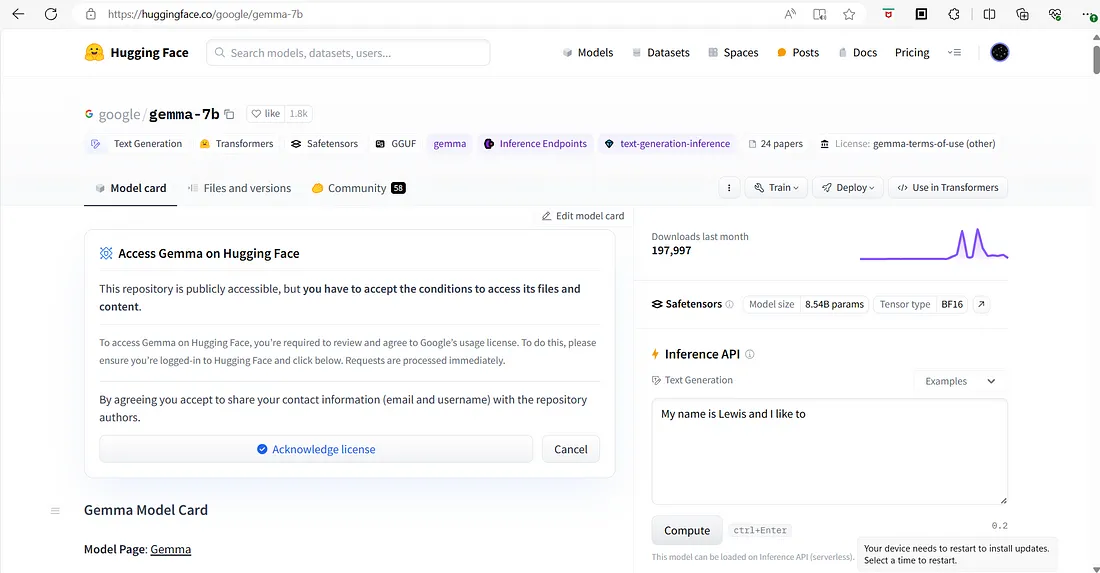The width and height of the screenshot is (1100, 573).
Task: Expand the navigation more-options menu icon
Action: click(x=954, y=53)
